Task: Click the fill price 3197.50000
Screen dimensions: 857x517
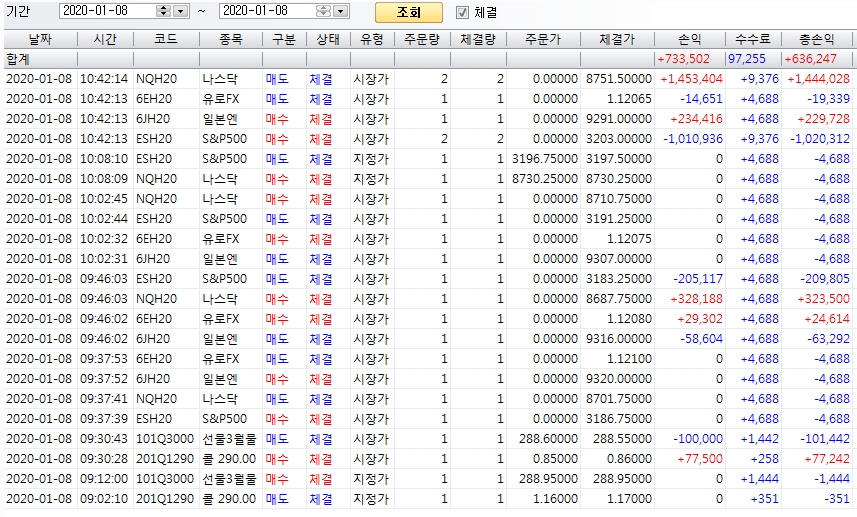Action: (619, 159)
